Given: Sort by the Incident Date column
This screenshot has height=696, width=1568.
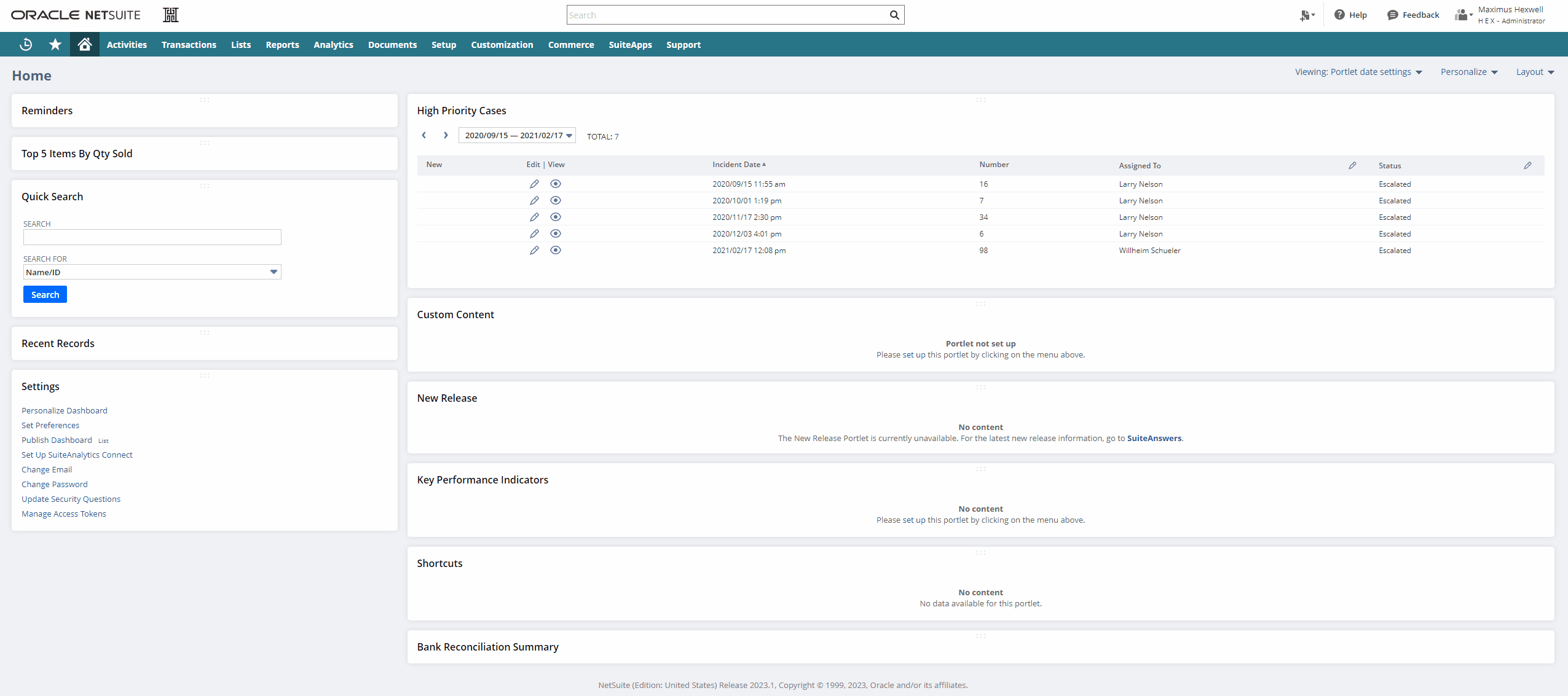Looking at the screenshot, I should (739, 165).
